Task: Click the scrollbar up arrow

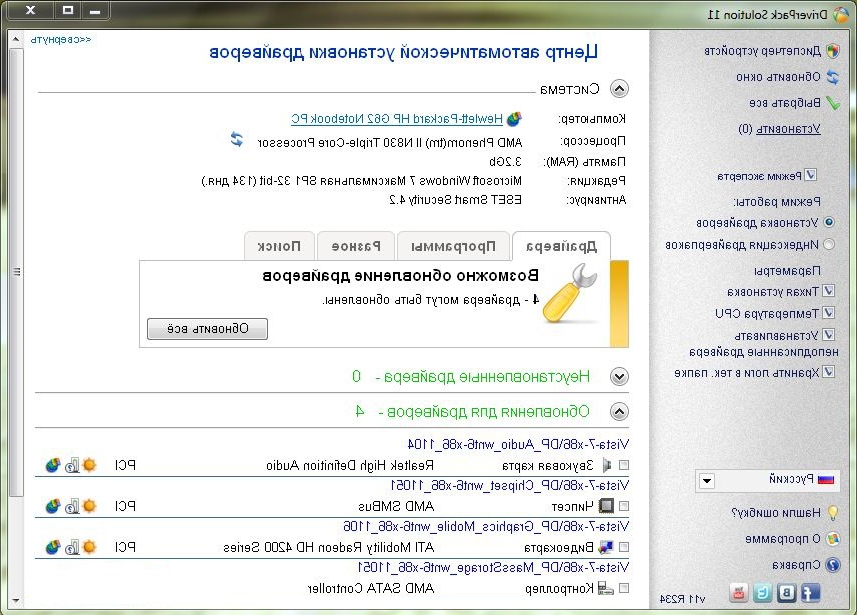Action: (x=16, y=39)
